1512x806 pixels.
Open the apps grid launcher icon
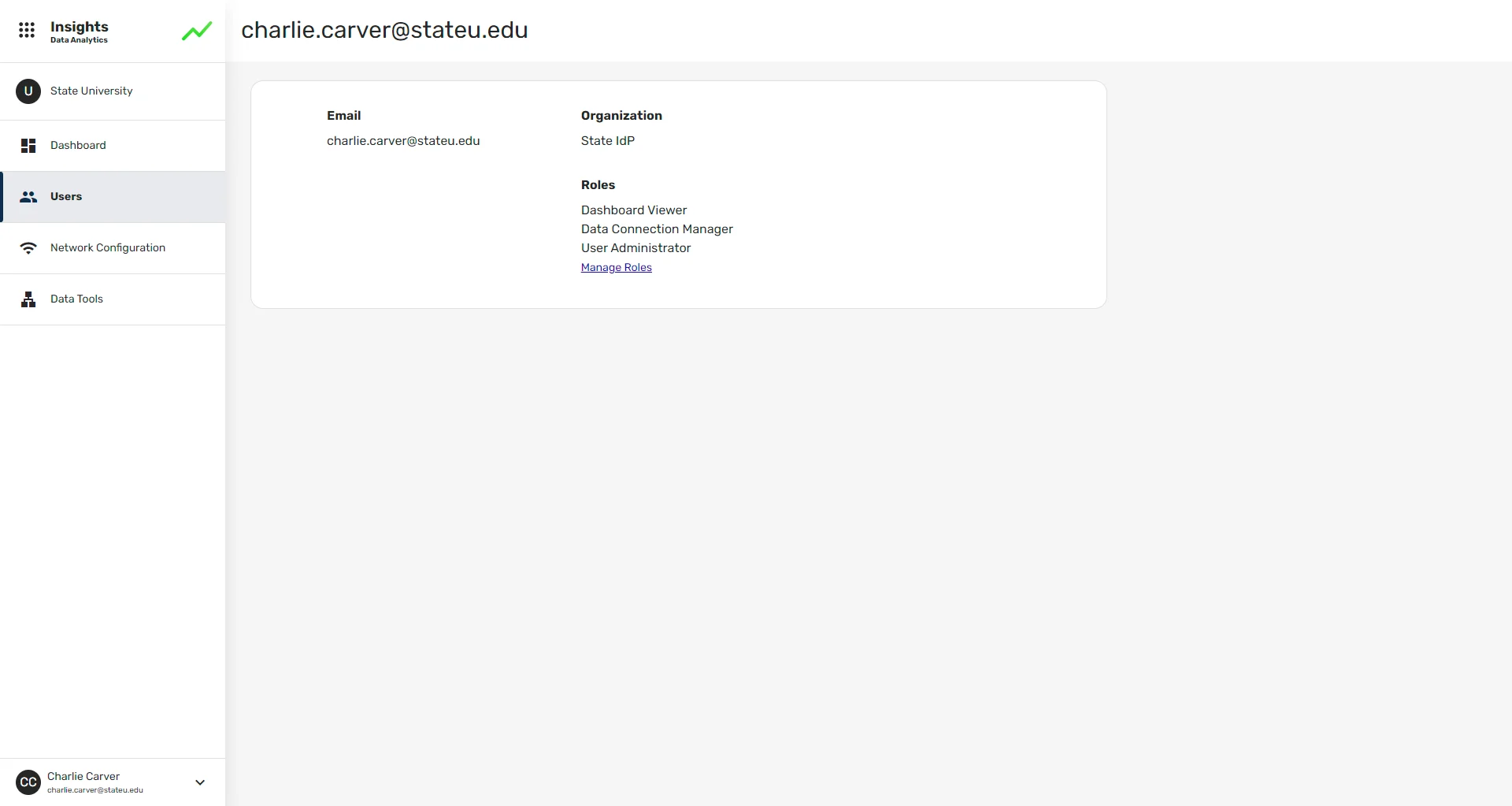pos(27,30)
